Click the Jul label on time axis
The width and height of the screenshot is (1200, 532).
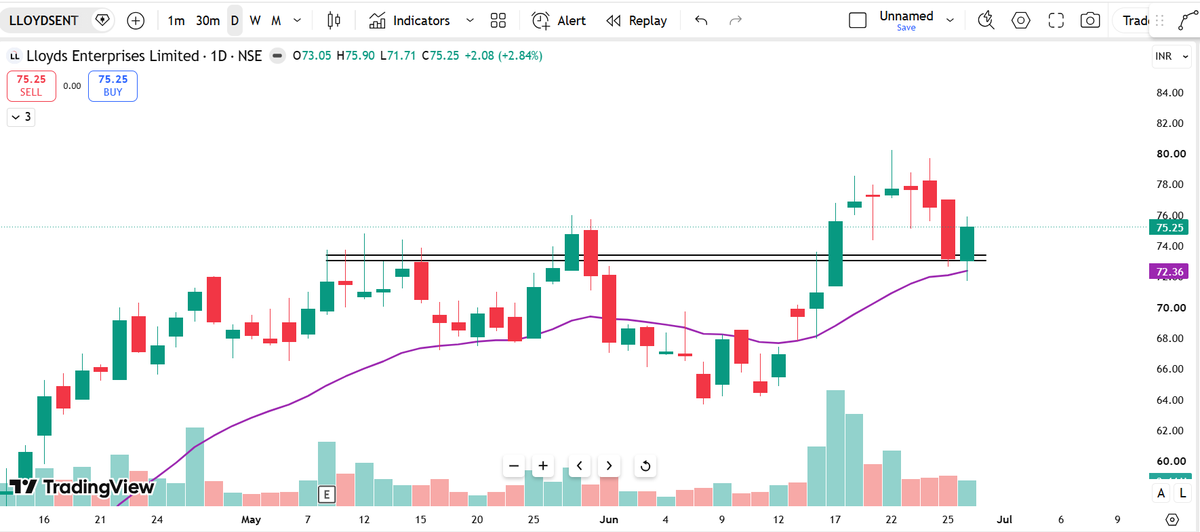tap(1006, 520)
